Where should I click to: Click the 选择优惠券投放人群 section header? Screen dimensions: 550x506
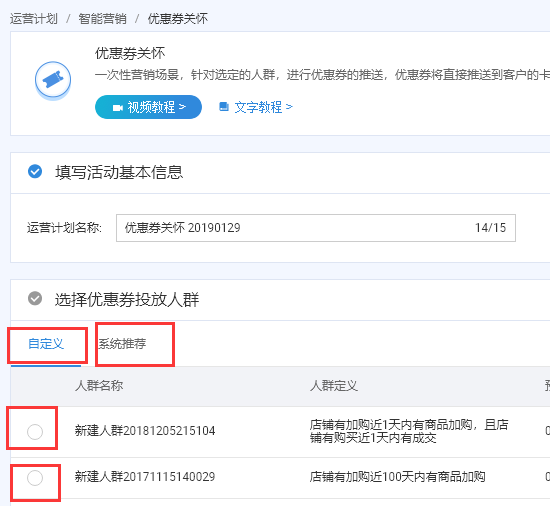click(x=127, y=299)
